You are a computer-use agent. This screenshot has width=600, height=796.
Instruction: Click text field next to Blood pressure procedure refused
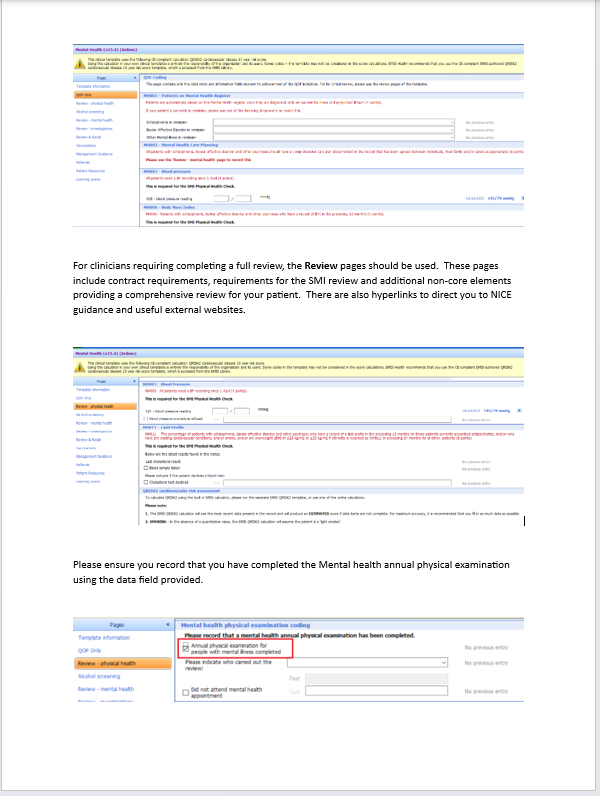[x=337, y=419]
